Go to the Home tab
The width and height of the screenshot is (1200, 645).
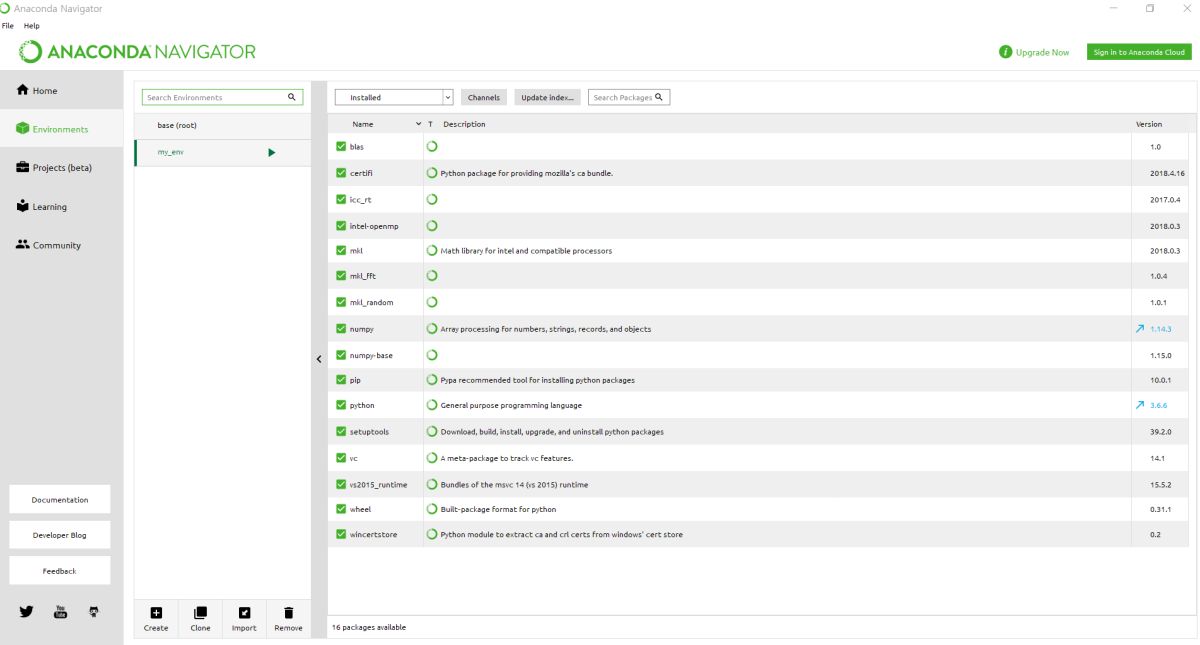[62, 91]
